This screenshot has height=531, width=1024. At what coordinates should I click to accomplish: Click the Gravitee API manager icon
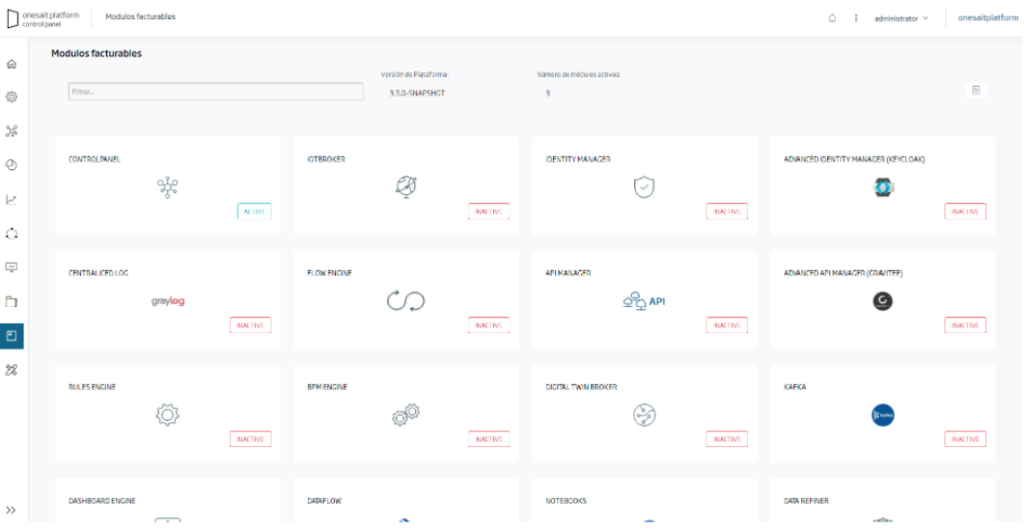coord(883,301)
